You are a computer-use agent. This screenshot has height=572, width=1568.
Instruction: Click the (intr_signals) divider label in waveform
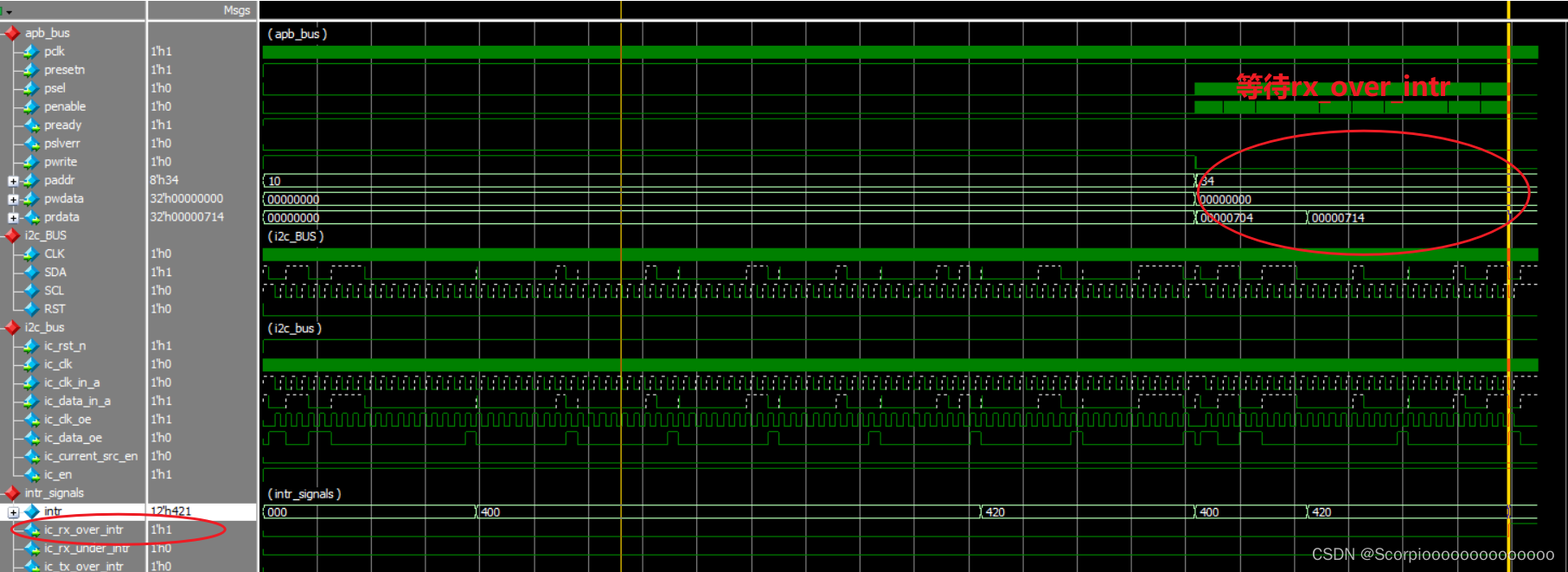click(x=304, y=494)
